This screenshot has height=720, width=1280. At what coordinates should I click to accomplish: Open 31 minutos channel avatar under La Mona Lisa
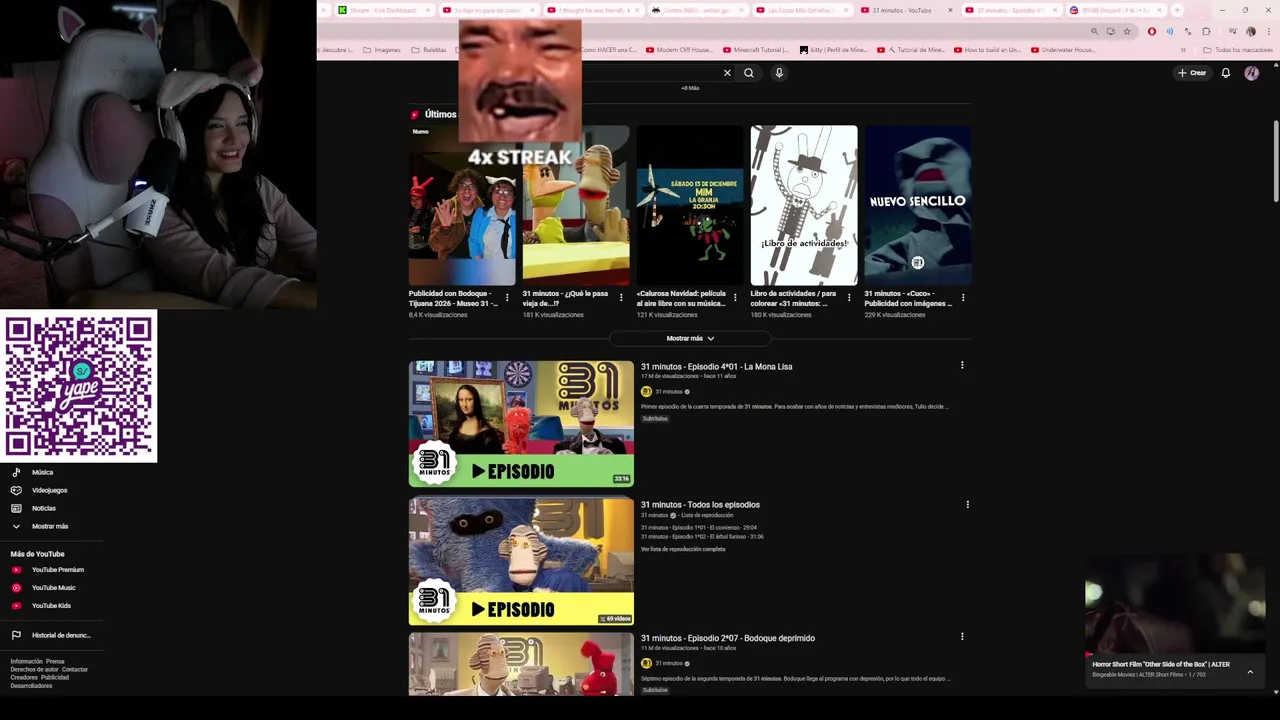(x=646, y=391)
